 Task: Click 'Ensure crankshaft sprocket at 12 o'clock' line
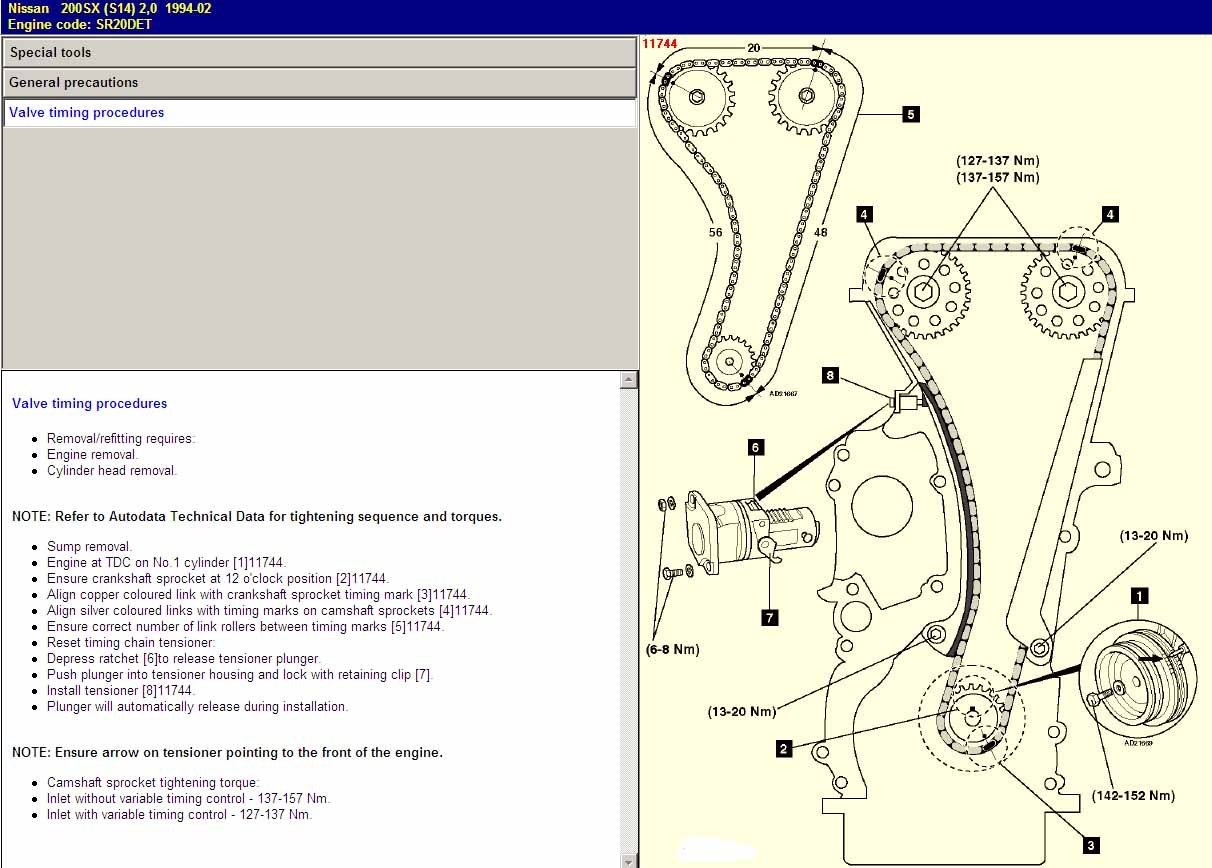point(217,579)
